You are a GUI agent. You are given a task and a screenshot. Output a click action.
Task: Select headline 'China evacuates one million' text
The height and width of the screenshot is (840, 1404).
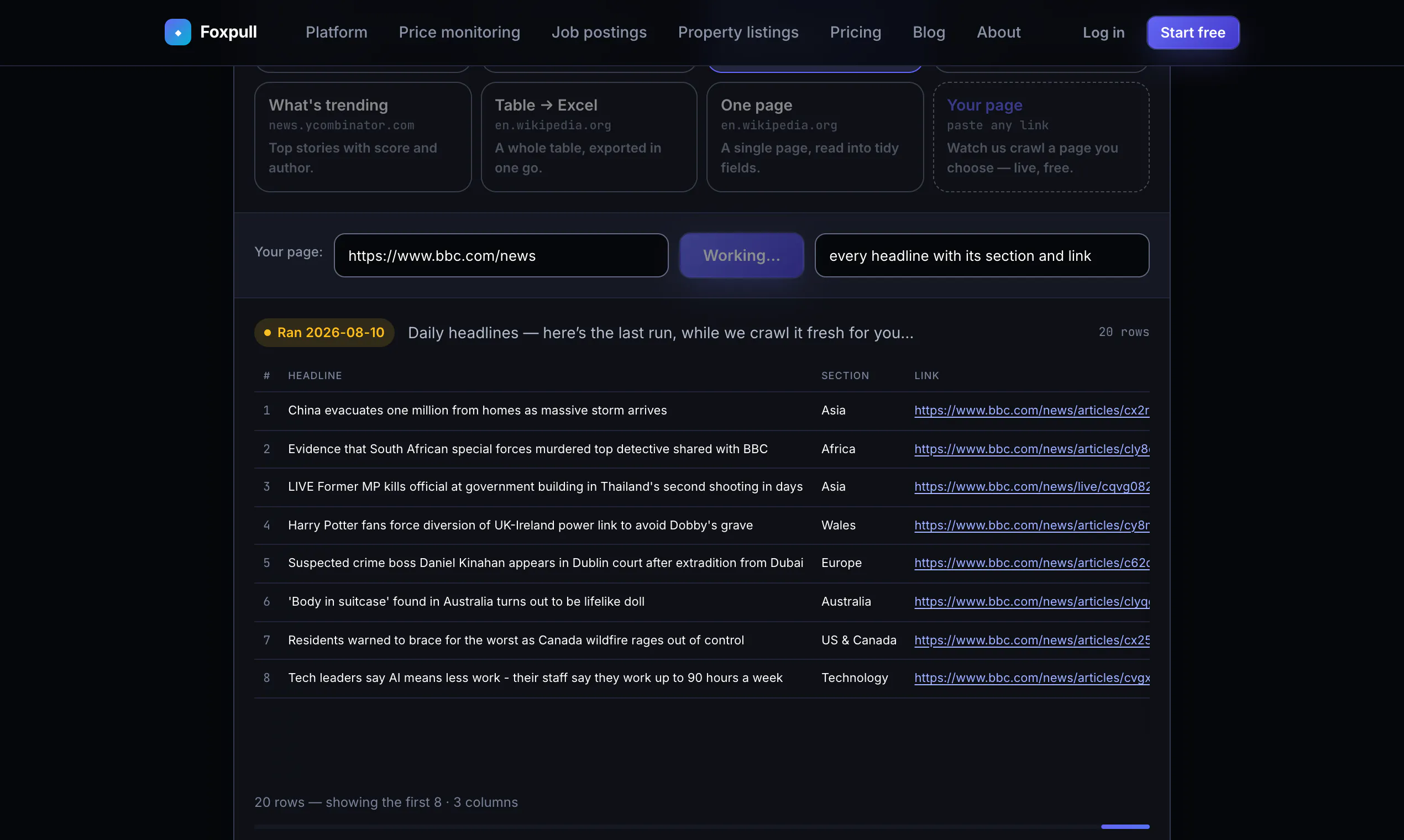pyautogui.click(x=477, y=411)
